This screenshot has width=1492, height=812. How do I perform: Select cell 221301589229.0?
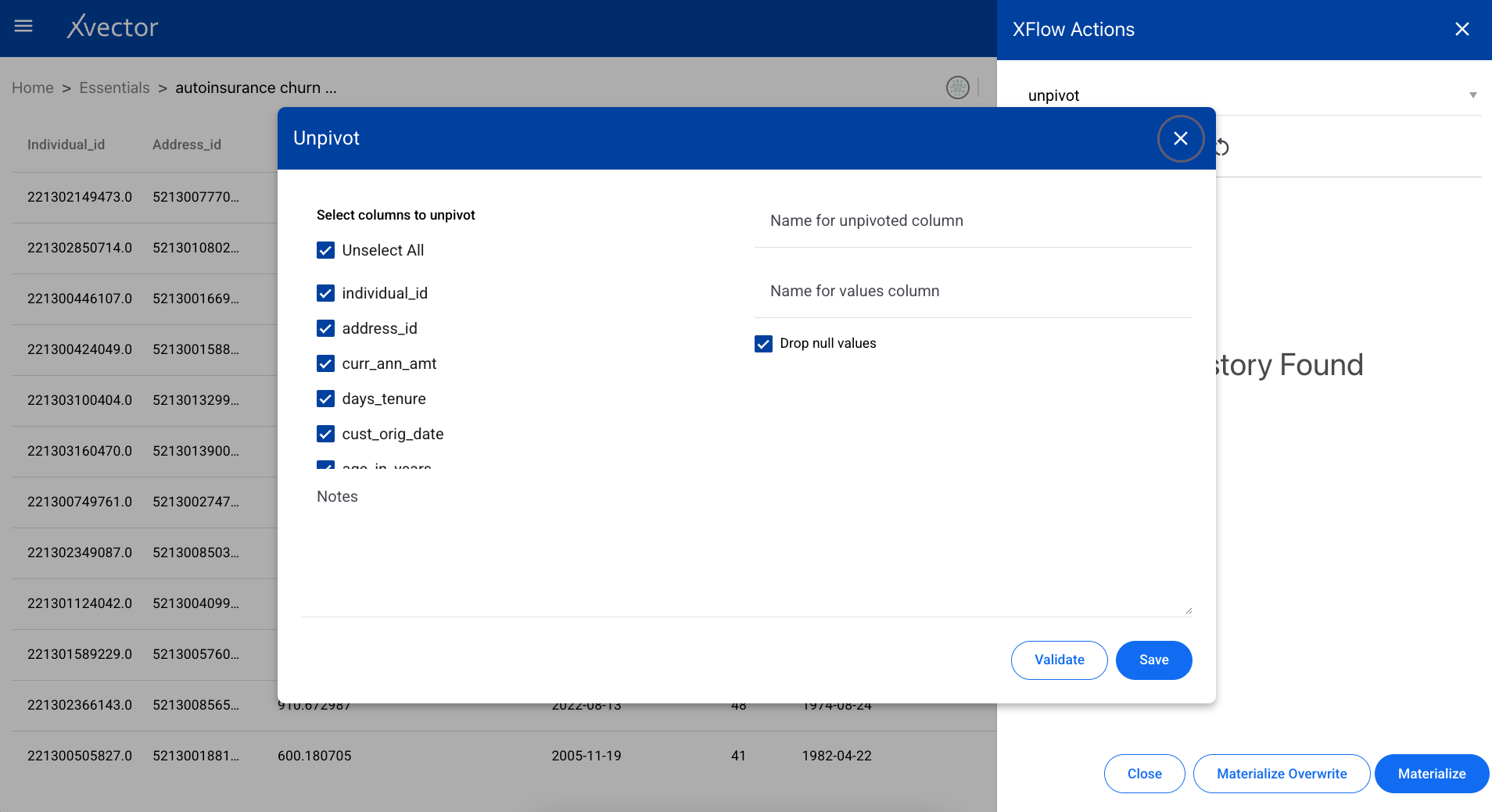pyautogui.click(x=80, y=654)
